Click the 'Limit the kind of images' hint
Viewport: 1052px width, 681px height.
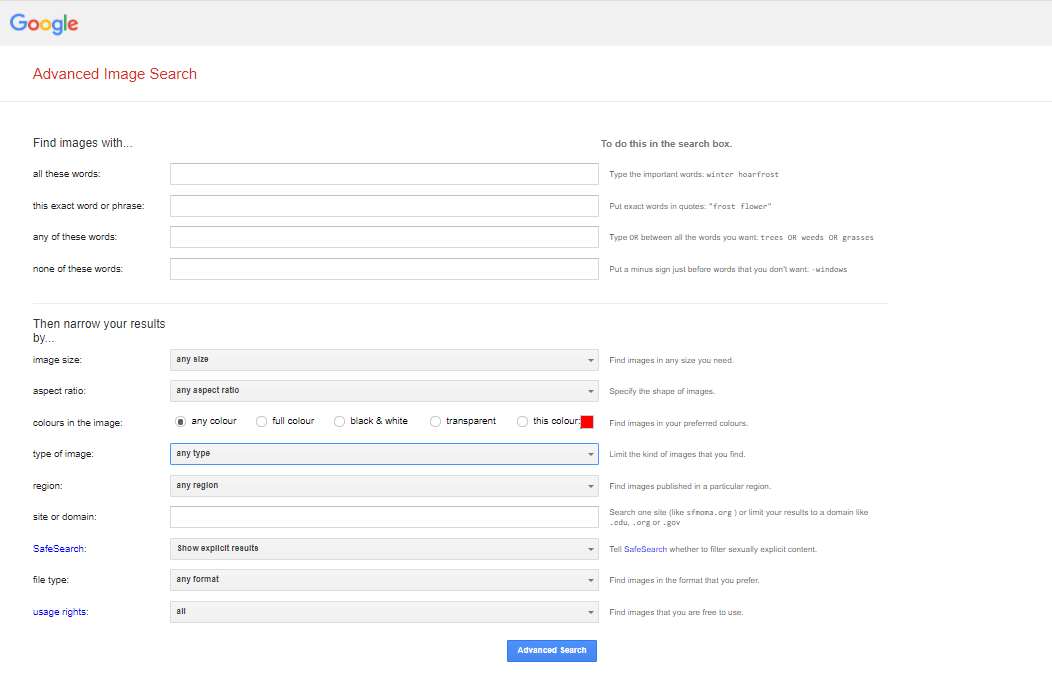click(x=677, y=454)
